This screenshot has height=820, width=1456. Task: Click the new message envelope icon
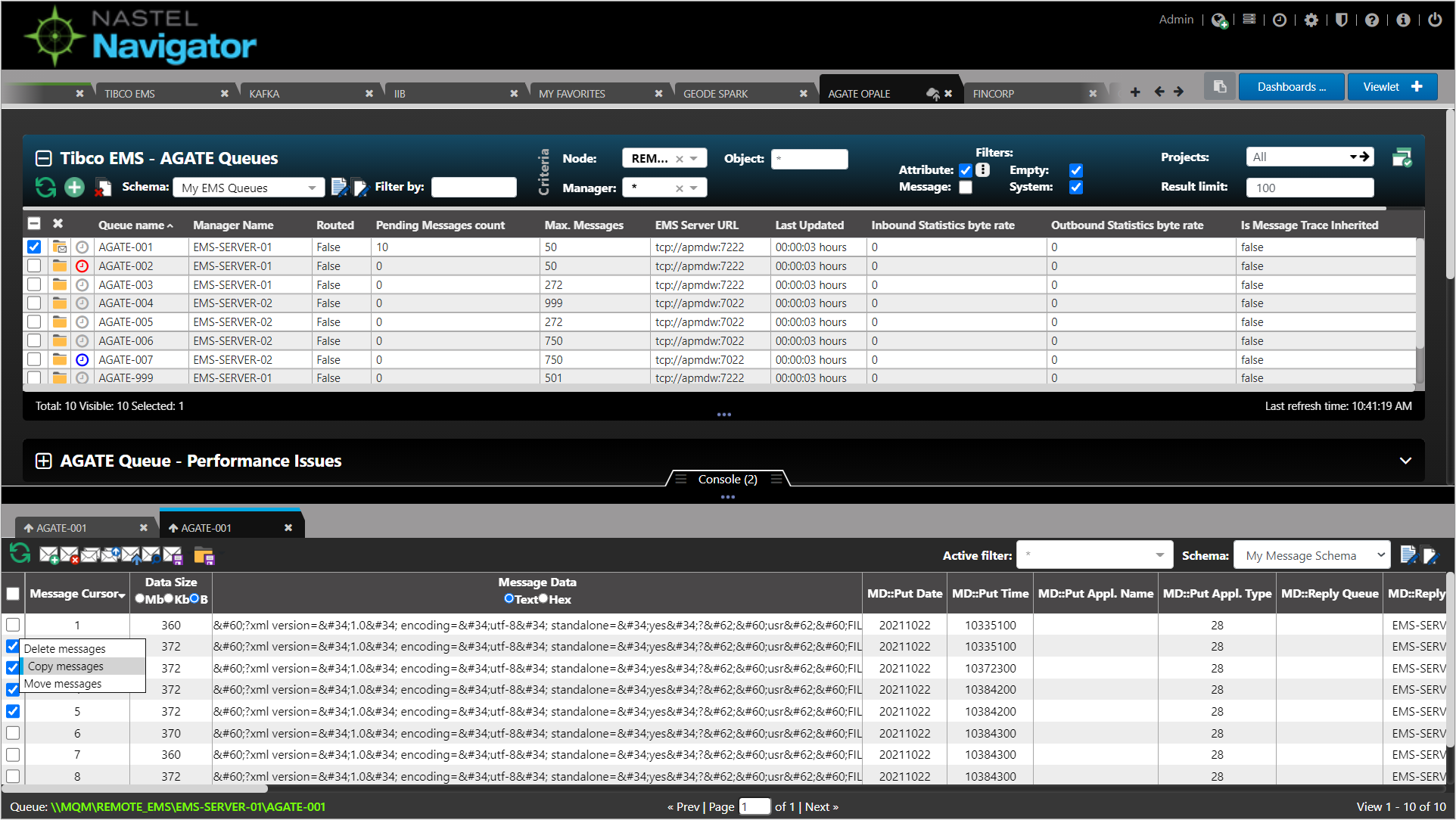(x=49, y=556)
